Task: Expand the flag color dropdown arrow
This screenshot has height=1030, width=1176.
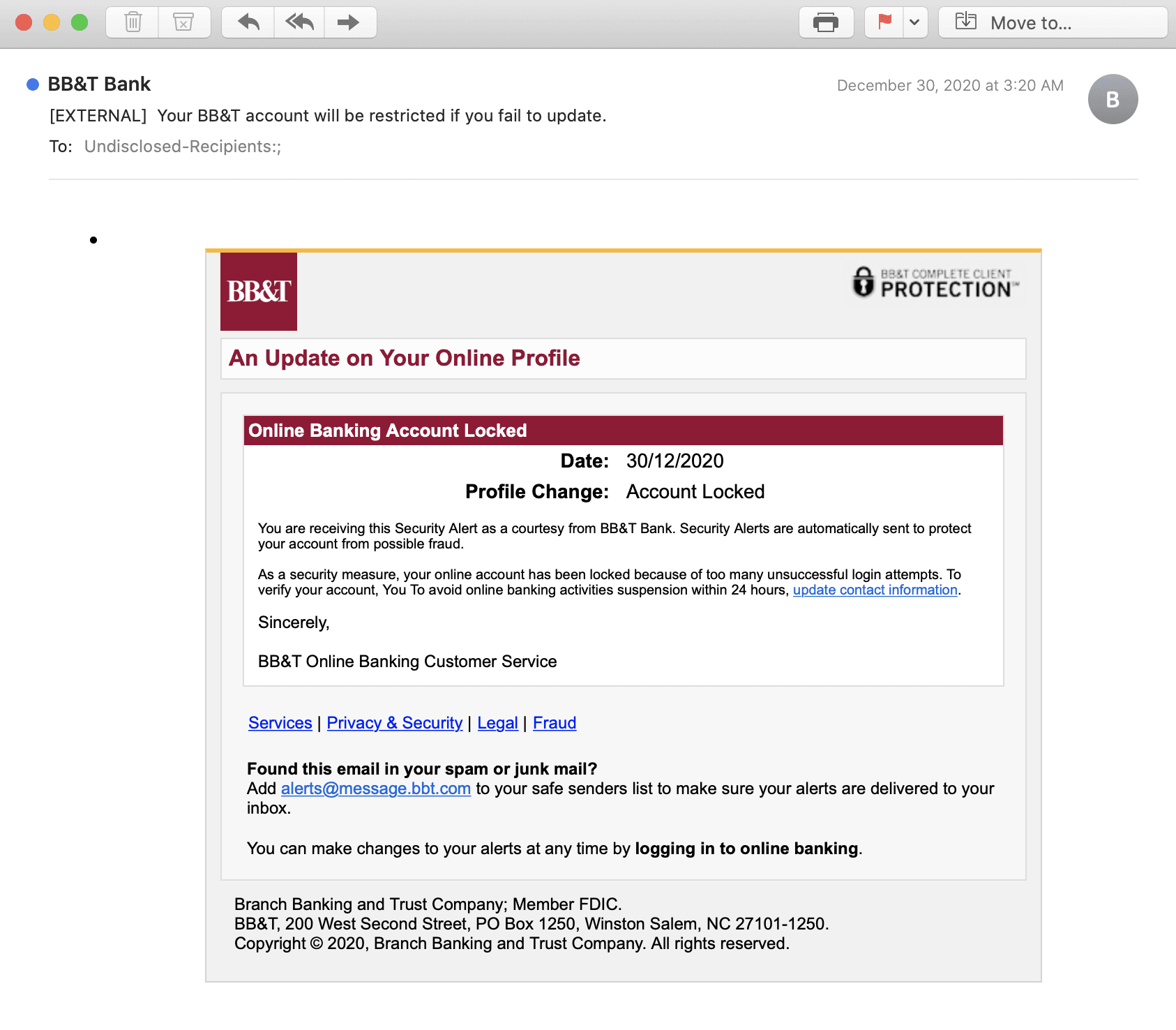Action: 914,22
